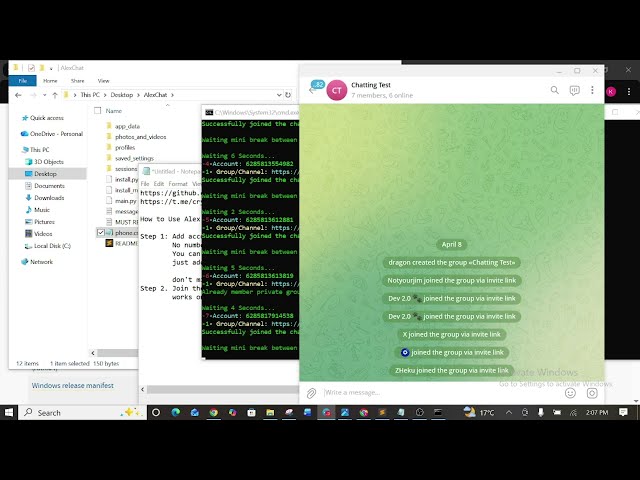Click the Notepad horizontal scrollbar left arrow

(142, 389)
